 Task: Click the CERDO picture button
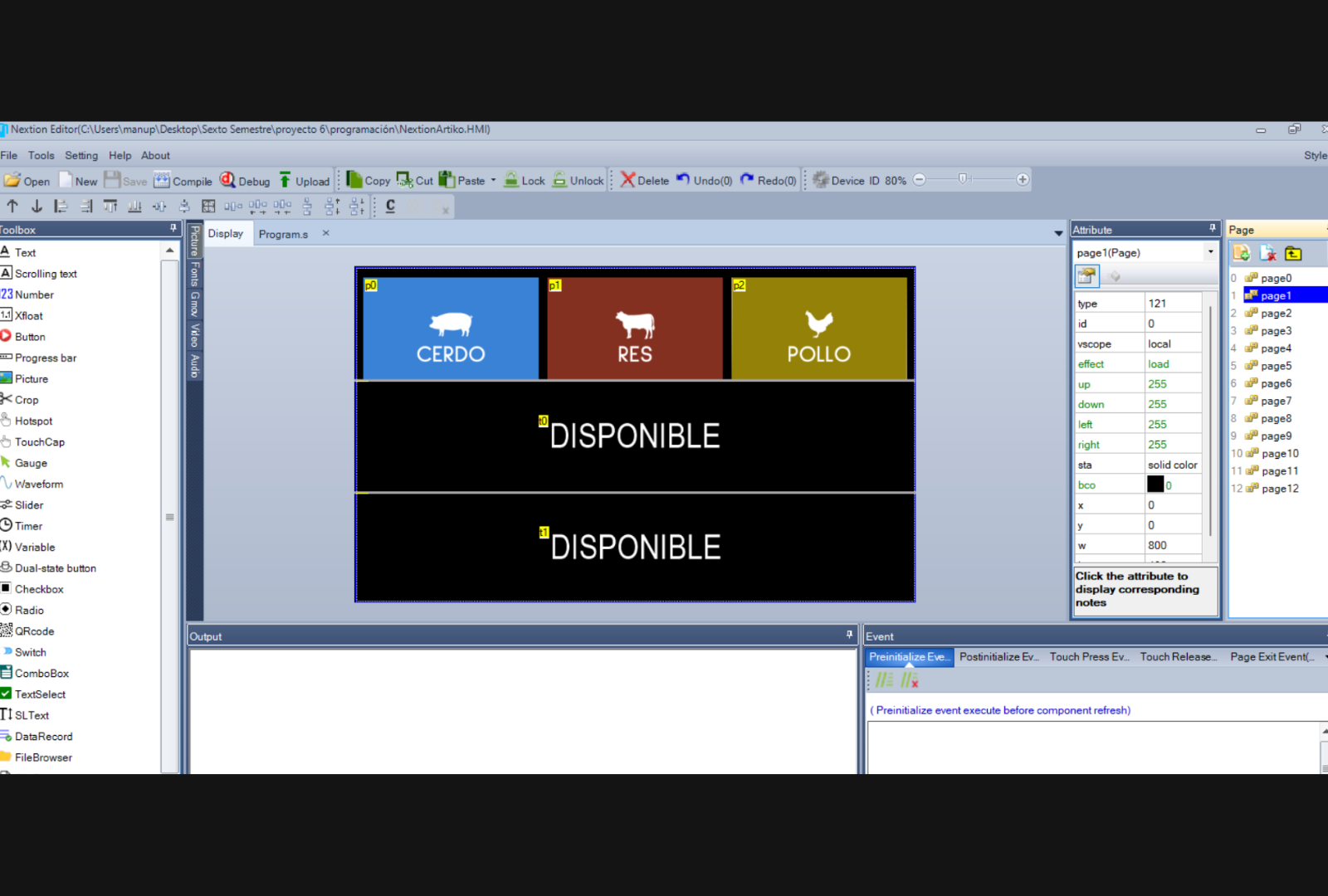point(451,329)
